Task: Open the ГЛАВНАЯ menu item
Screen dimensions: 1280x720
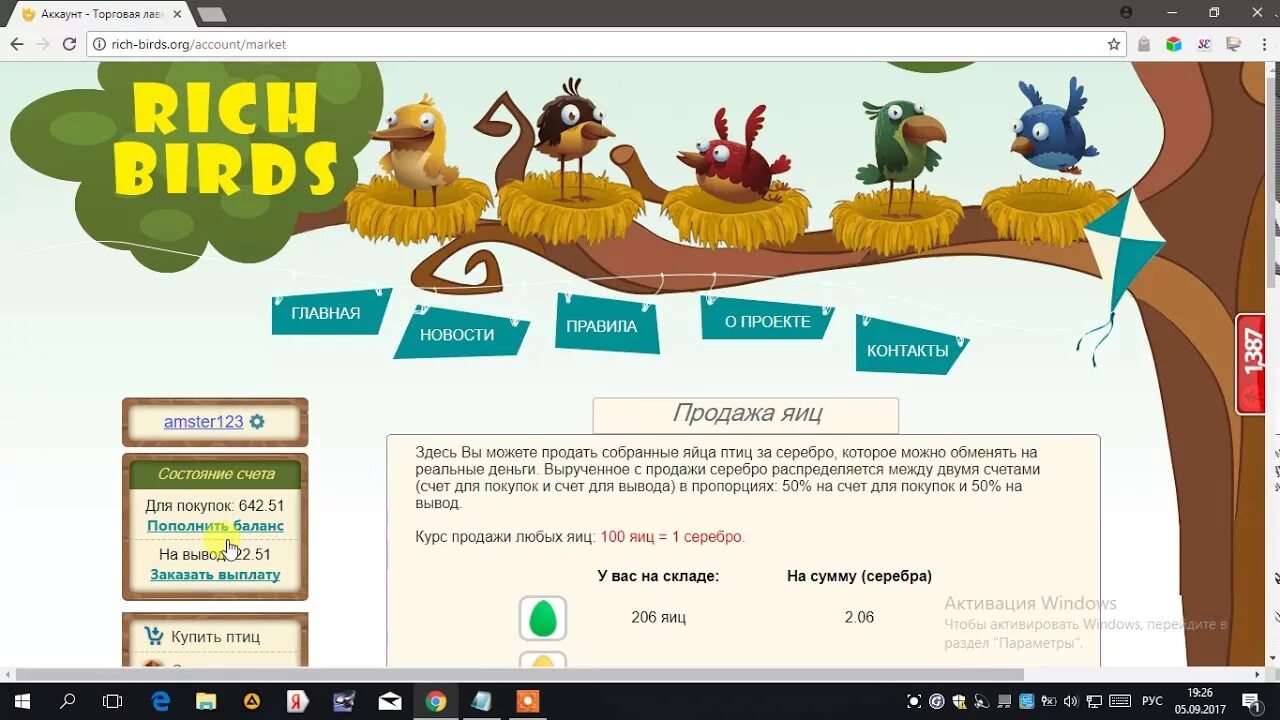Action: pyautogui.click(x=326, y=313)
